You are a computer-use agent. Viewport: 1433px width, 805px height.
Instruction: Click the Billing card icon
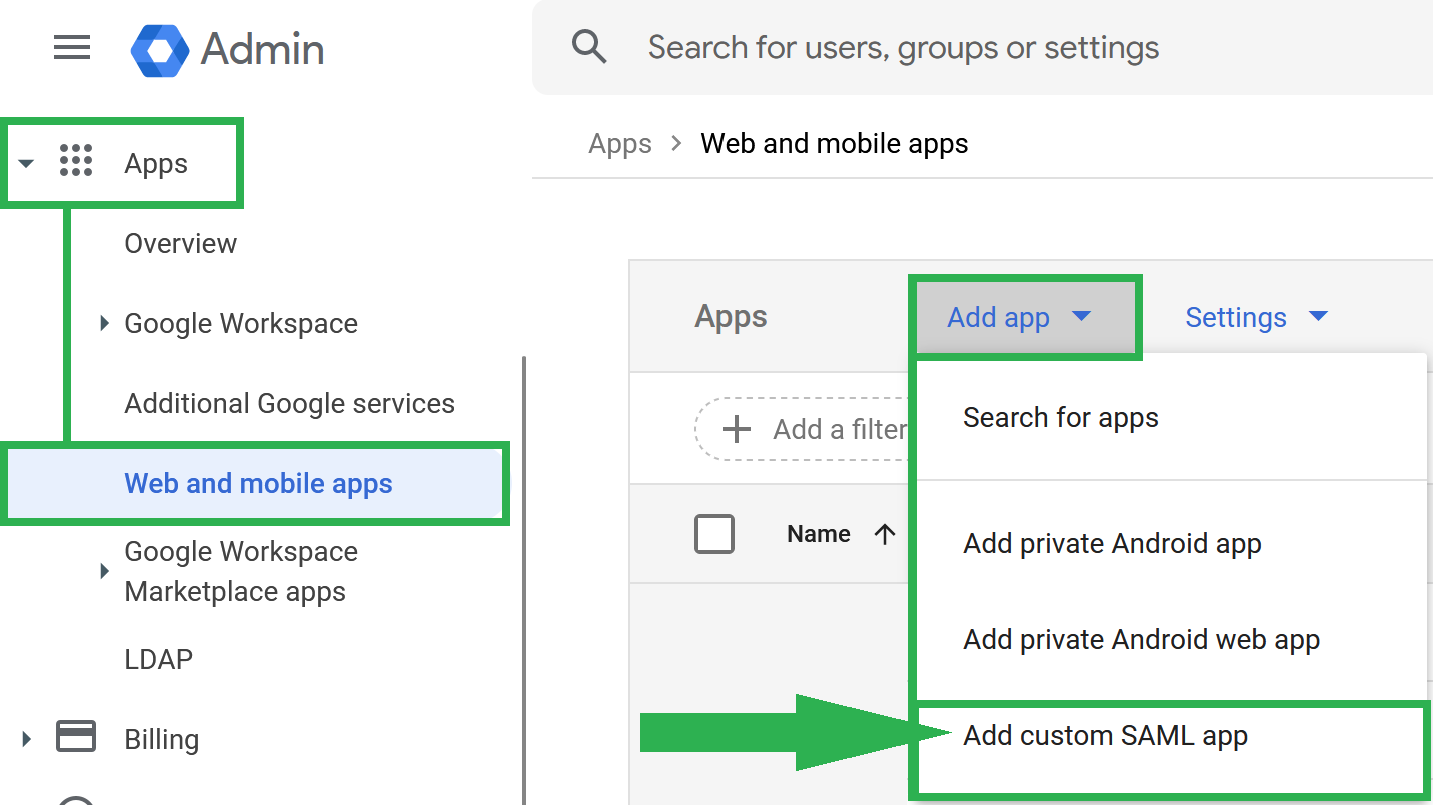coord(76,736)
